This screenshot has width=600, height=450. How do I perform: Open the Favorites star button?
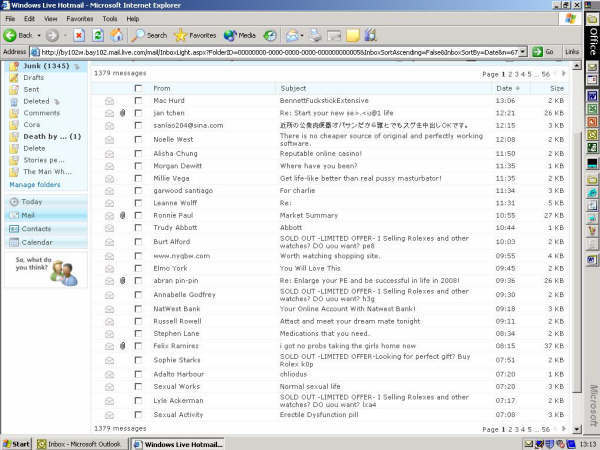point(195,36)
